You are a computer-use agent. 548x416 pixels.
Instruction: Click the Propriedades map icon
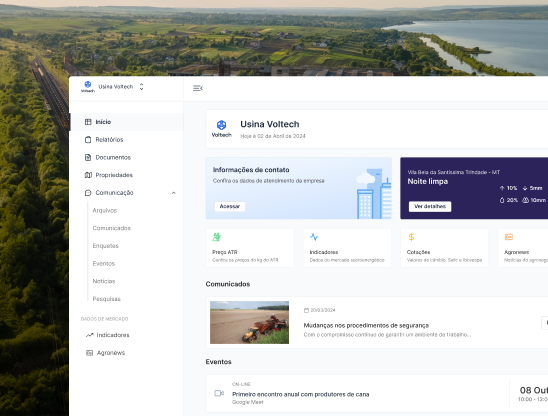click(88, 175)
